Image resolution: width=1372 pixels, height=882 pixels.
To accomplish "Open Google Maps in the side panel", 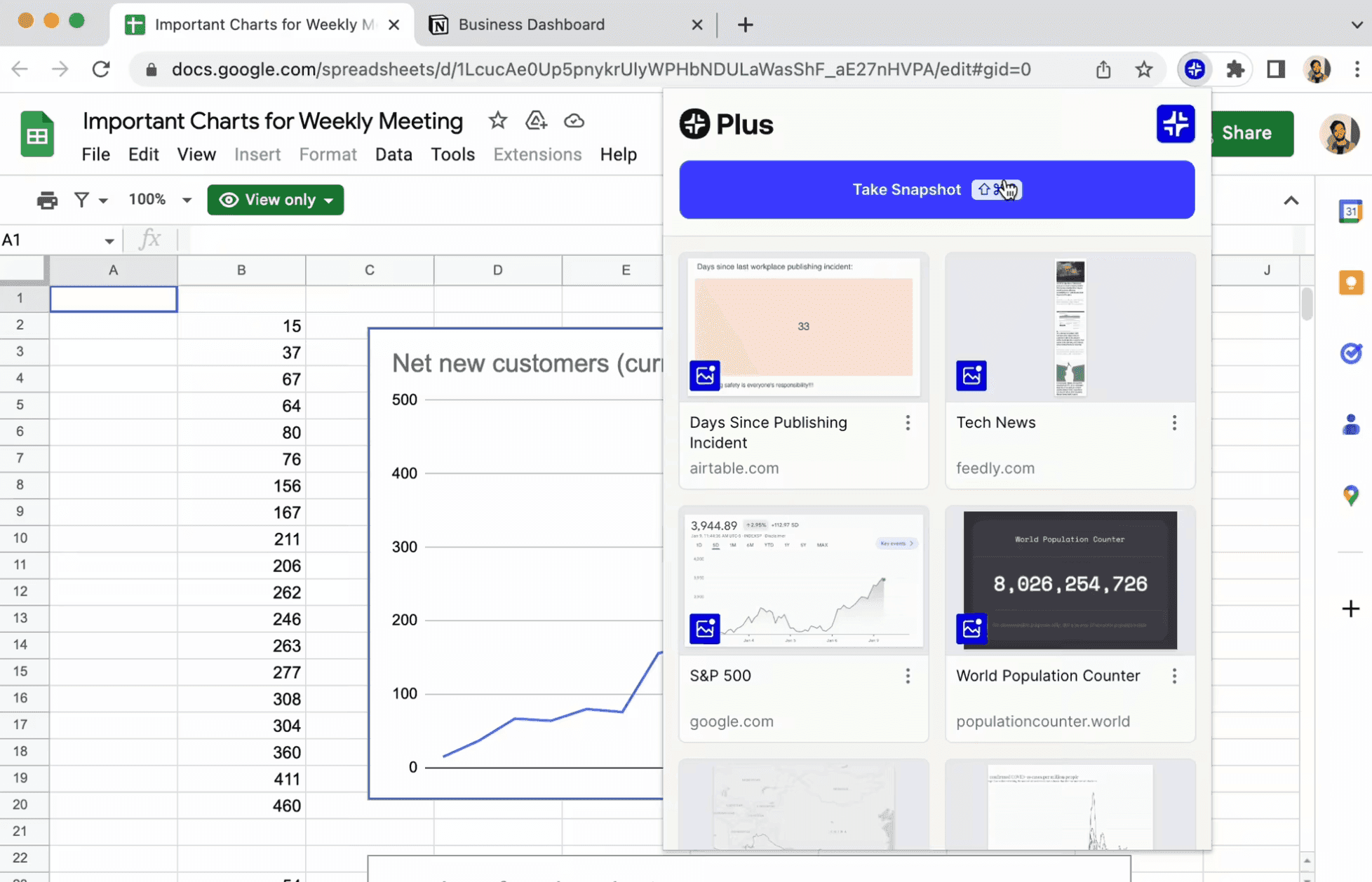I will click(x=1350, y=496).
